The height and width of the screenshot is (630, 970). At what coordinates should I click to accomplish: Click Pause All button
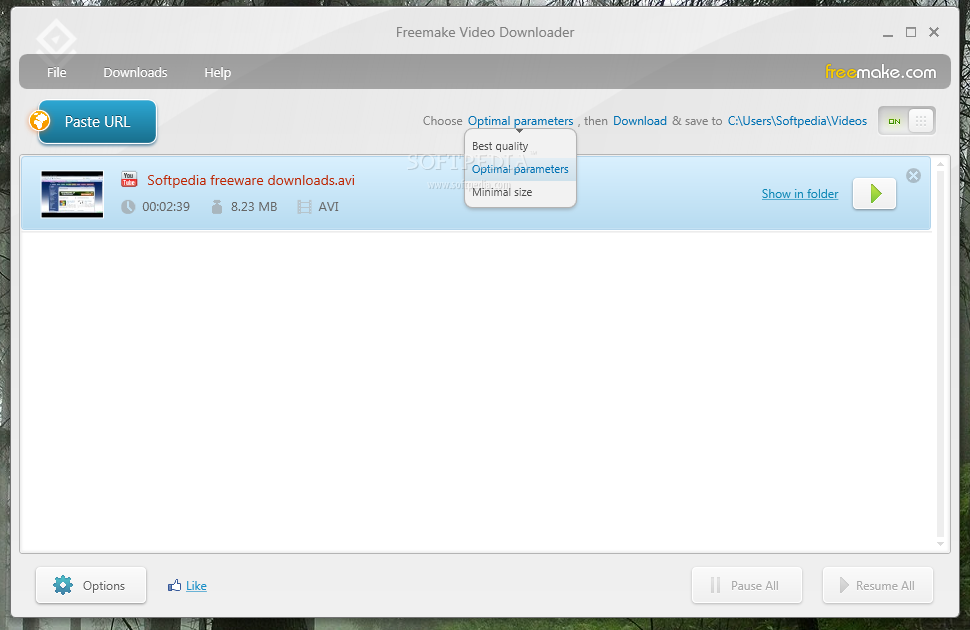coord(747,585)
